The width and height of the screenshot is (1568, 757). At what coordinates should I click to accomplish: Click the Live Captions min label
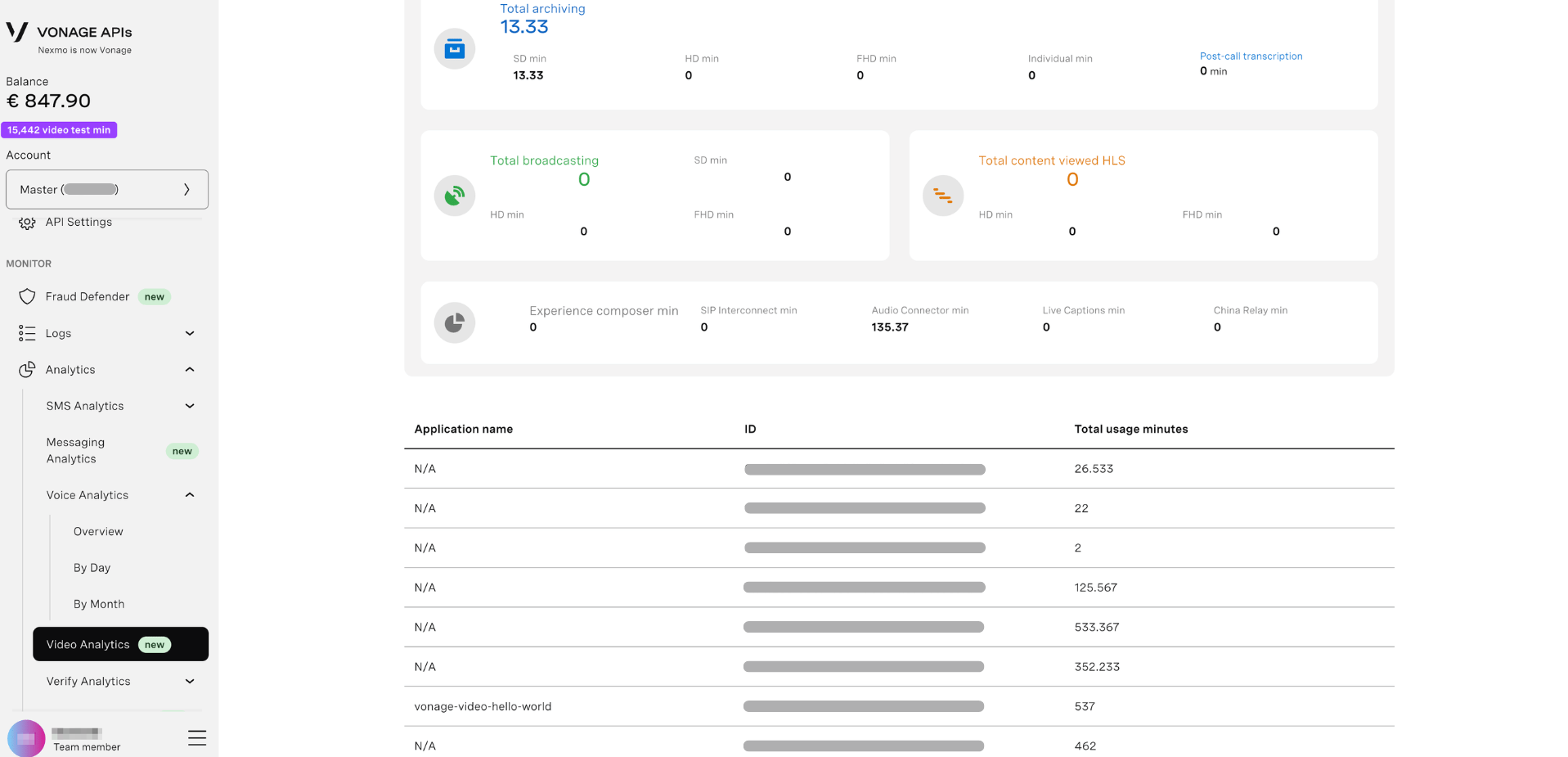point(1083,310)
